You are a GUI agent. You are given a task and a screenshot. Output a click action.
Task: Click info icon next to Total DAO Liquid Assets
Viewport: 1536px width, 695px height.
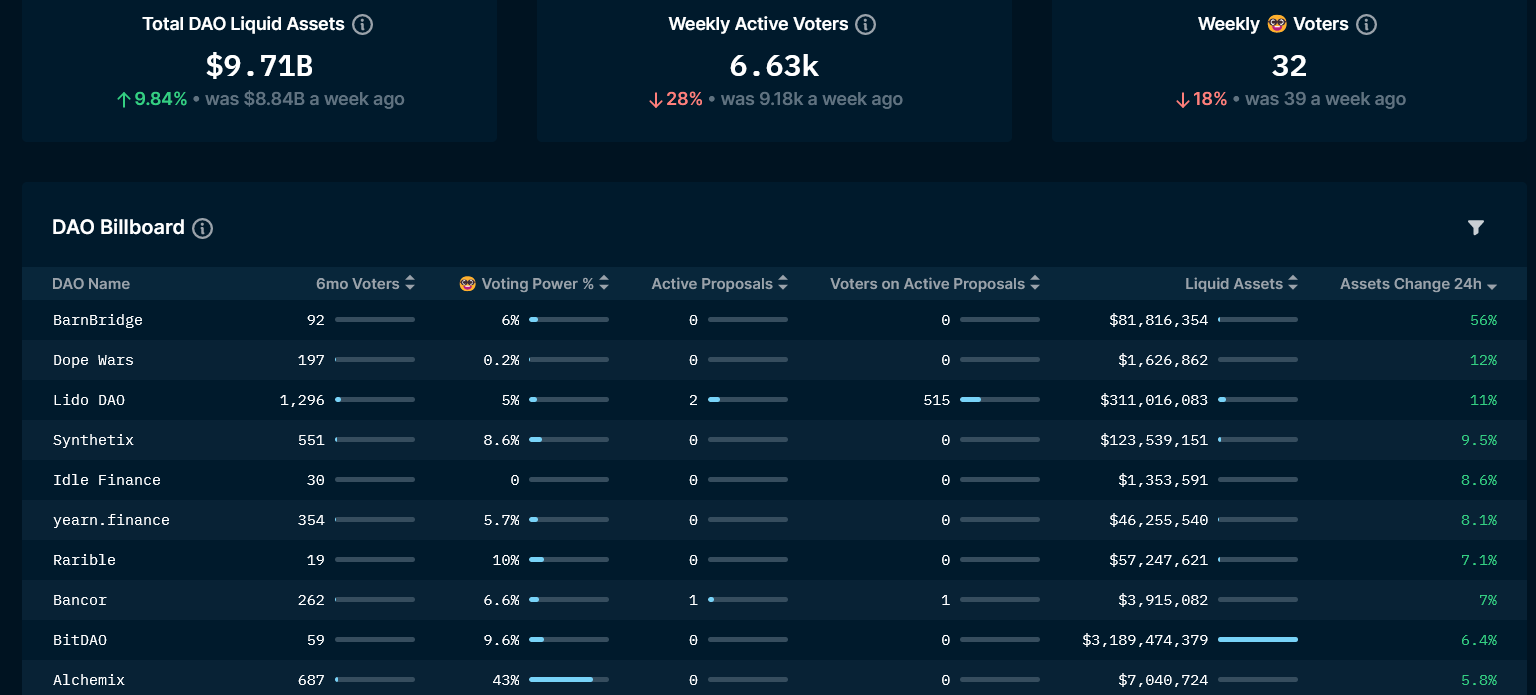click(363, 24)
